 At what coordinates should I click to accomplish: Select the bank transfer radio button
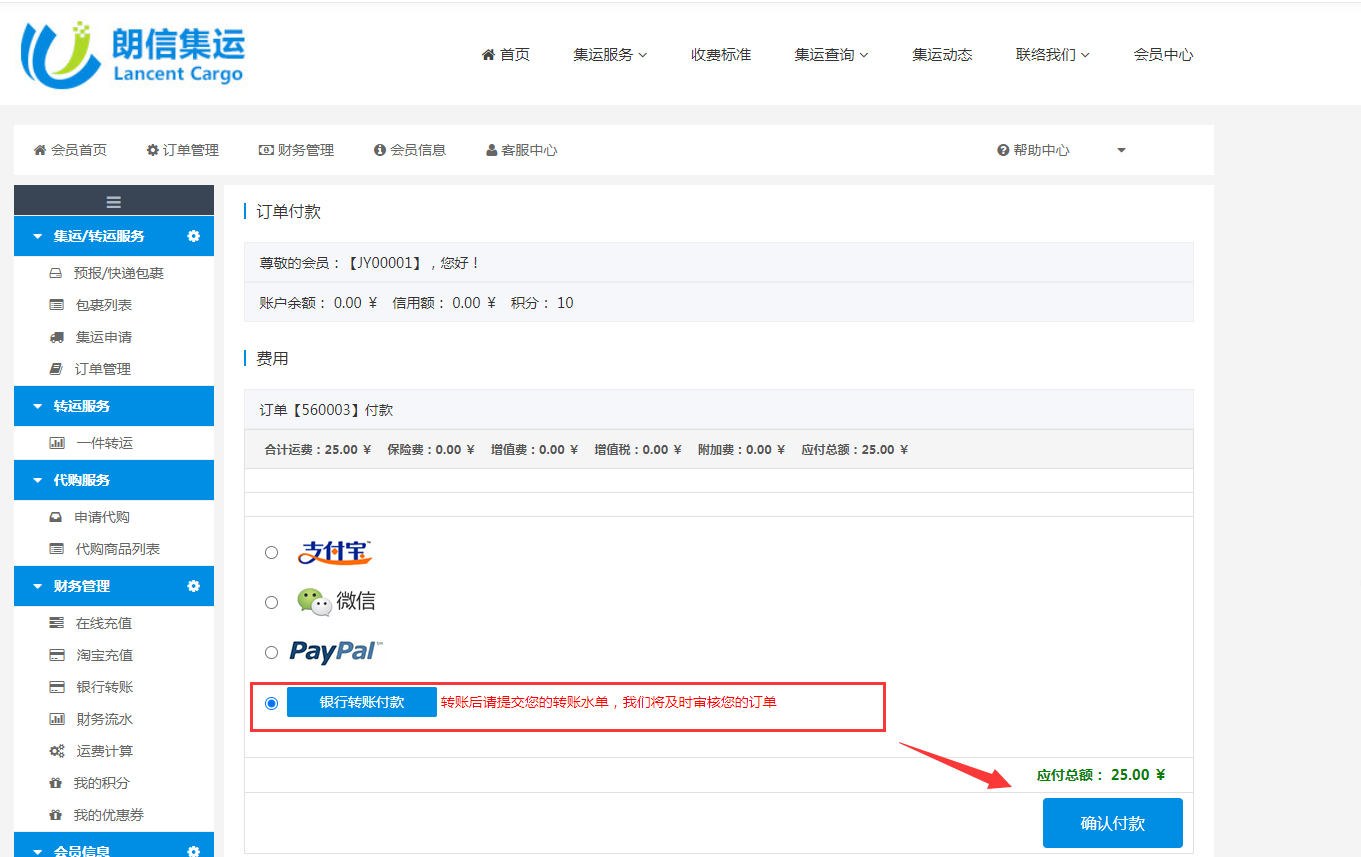tap(271, 703)
